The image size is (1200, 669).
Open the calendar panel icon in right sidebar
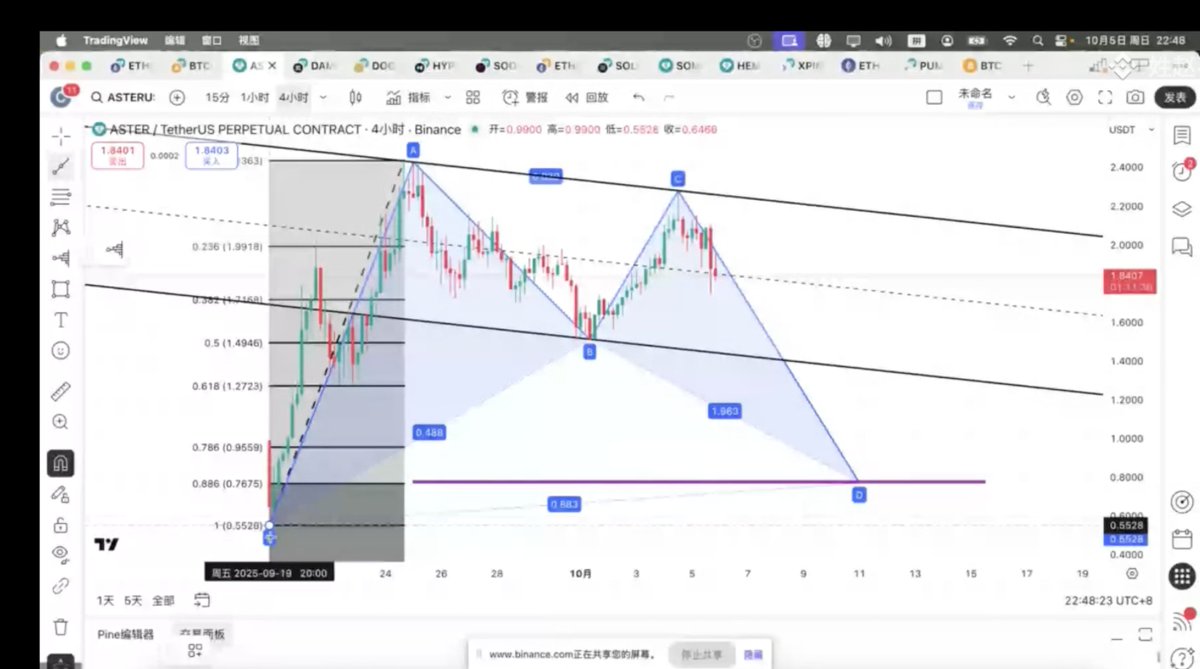coord(1181,539)
